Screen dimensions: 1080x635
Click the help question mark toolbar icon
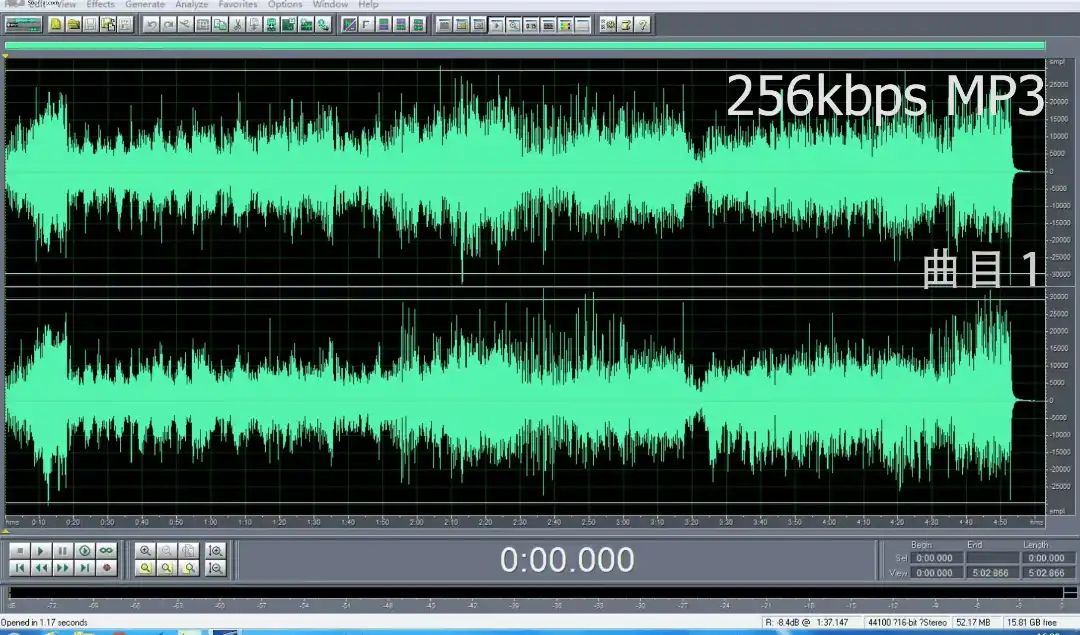pos(642,24)
